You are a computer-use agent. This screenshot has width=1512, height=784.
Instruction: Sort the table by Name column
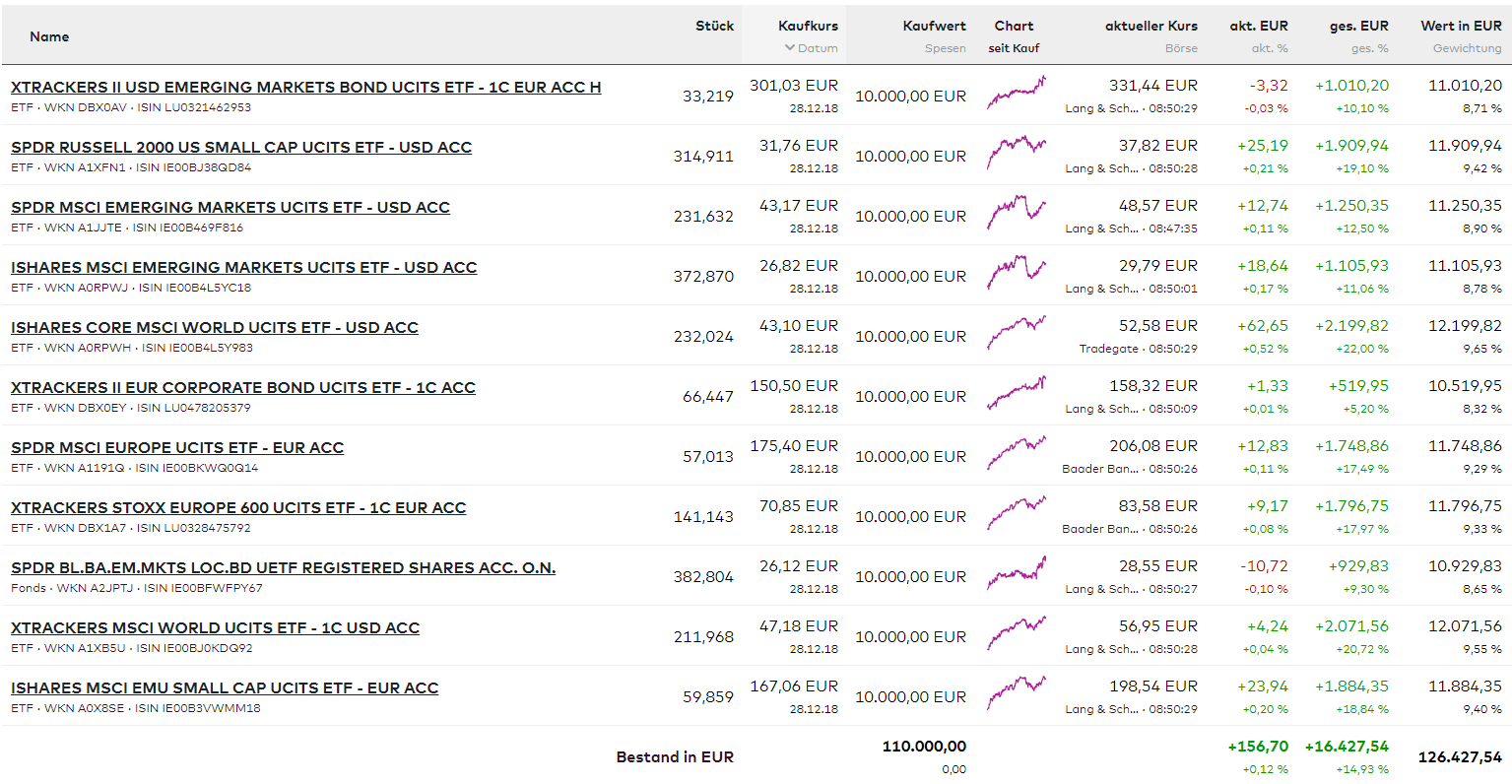click(49, 36)
